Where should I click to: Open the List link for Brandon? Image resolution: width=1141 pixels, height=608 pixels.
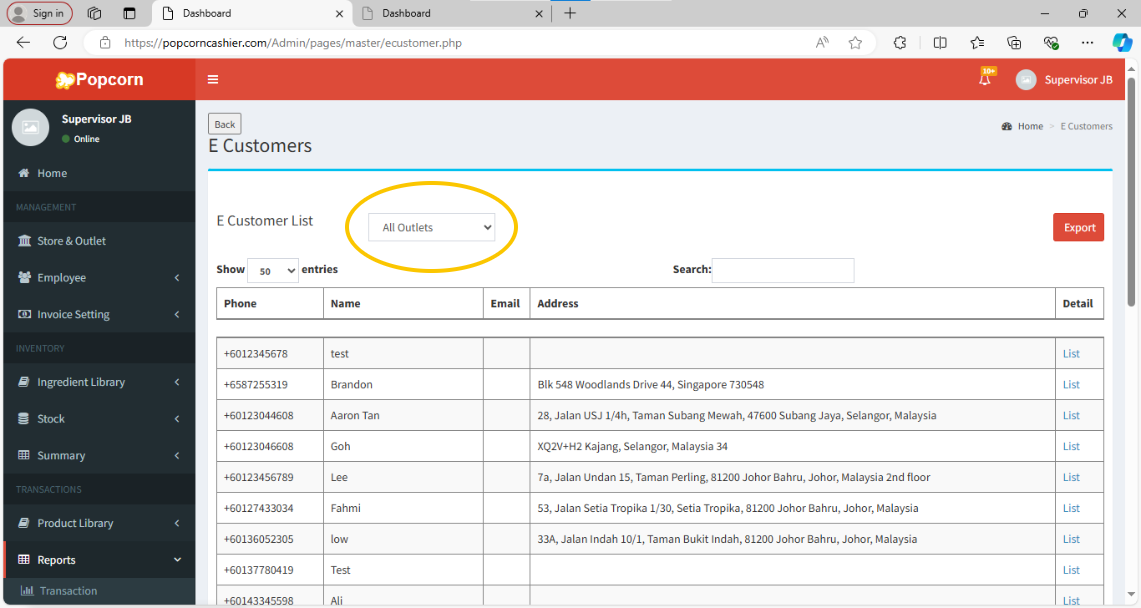(x=1070, y=385)
